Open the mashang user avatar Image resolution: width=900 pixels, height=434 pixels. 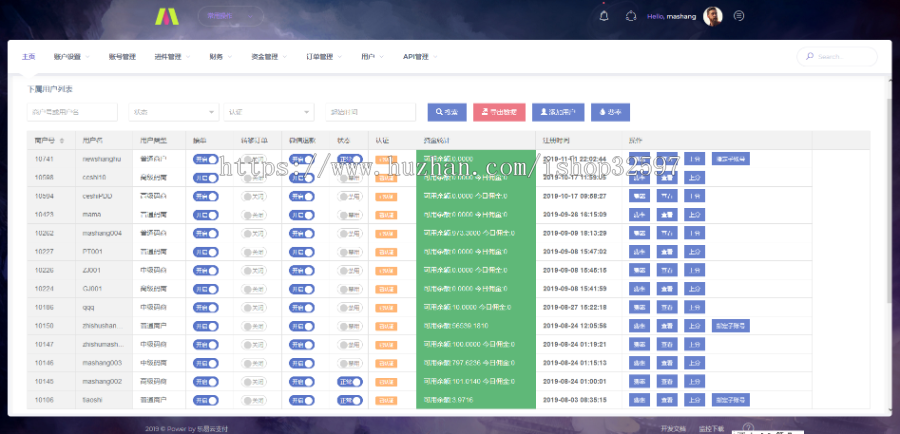713,16
